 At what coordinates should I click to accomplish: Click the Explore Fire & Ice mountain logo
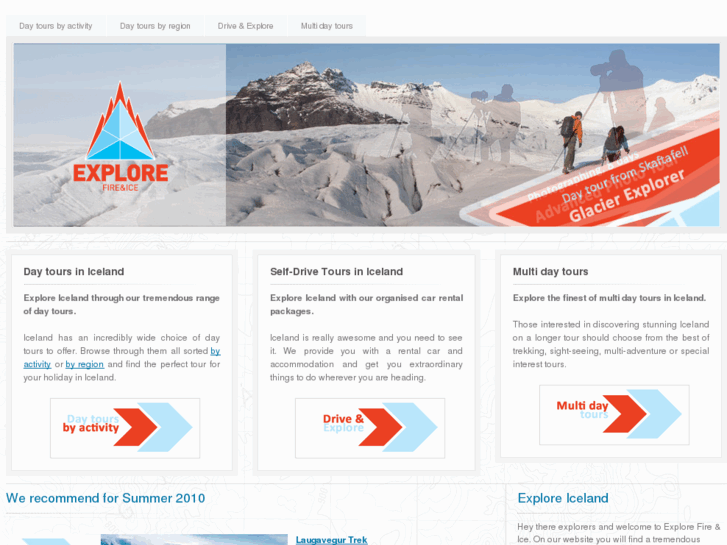(x=121, y=137)
